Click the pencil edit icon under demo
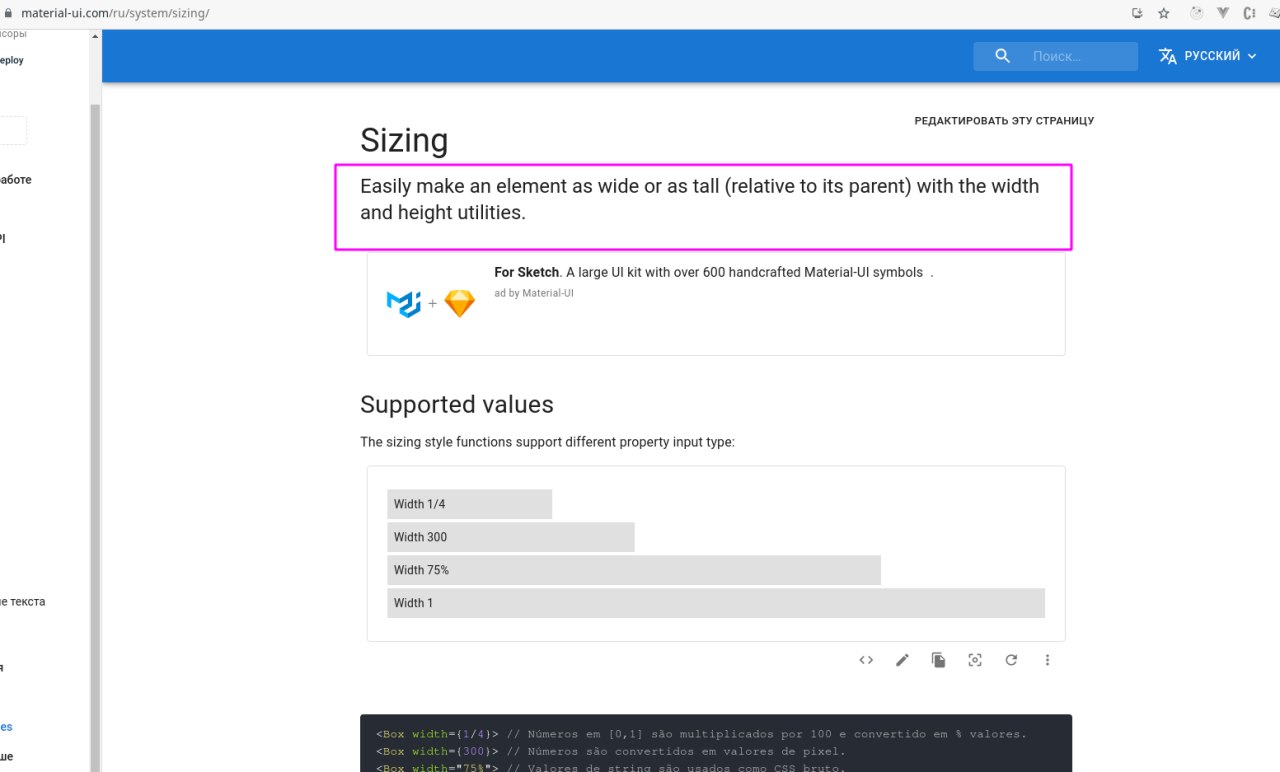The width and height of the screenshot is (1280, 772). 902,660
